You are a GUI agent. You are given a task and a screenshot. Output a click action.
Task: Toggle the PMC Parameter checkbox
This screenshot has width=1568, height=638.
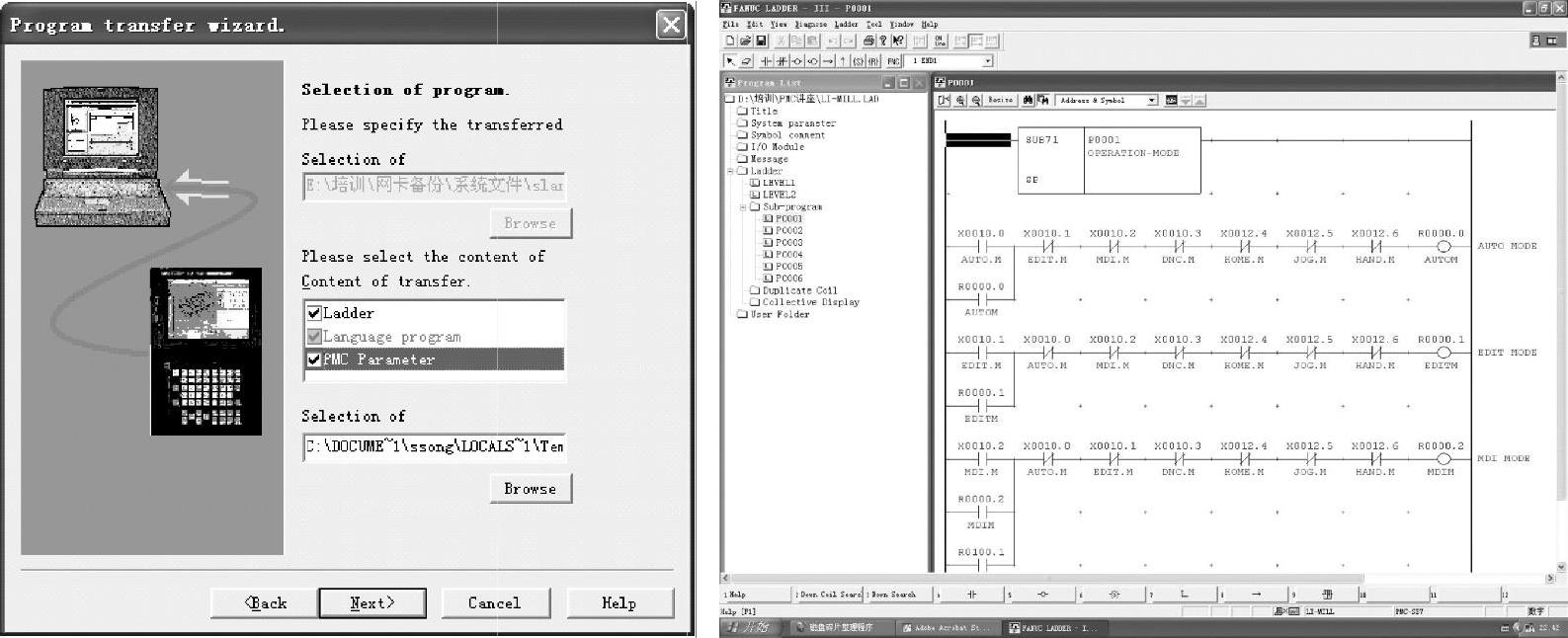click(314, 359)
